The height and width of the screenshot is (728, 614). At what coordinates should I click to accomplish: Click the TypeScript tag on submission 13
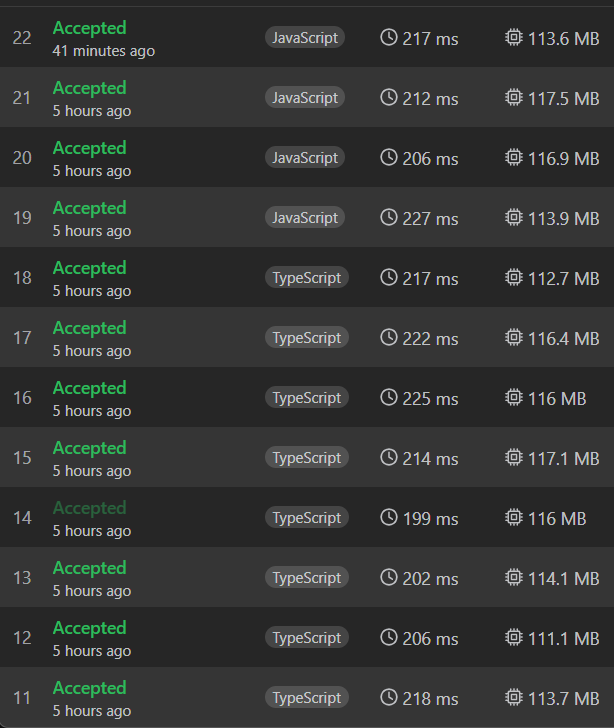[307, 578]
